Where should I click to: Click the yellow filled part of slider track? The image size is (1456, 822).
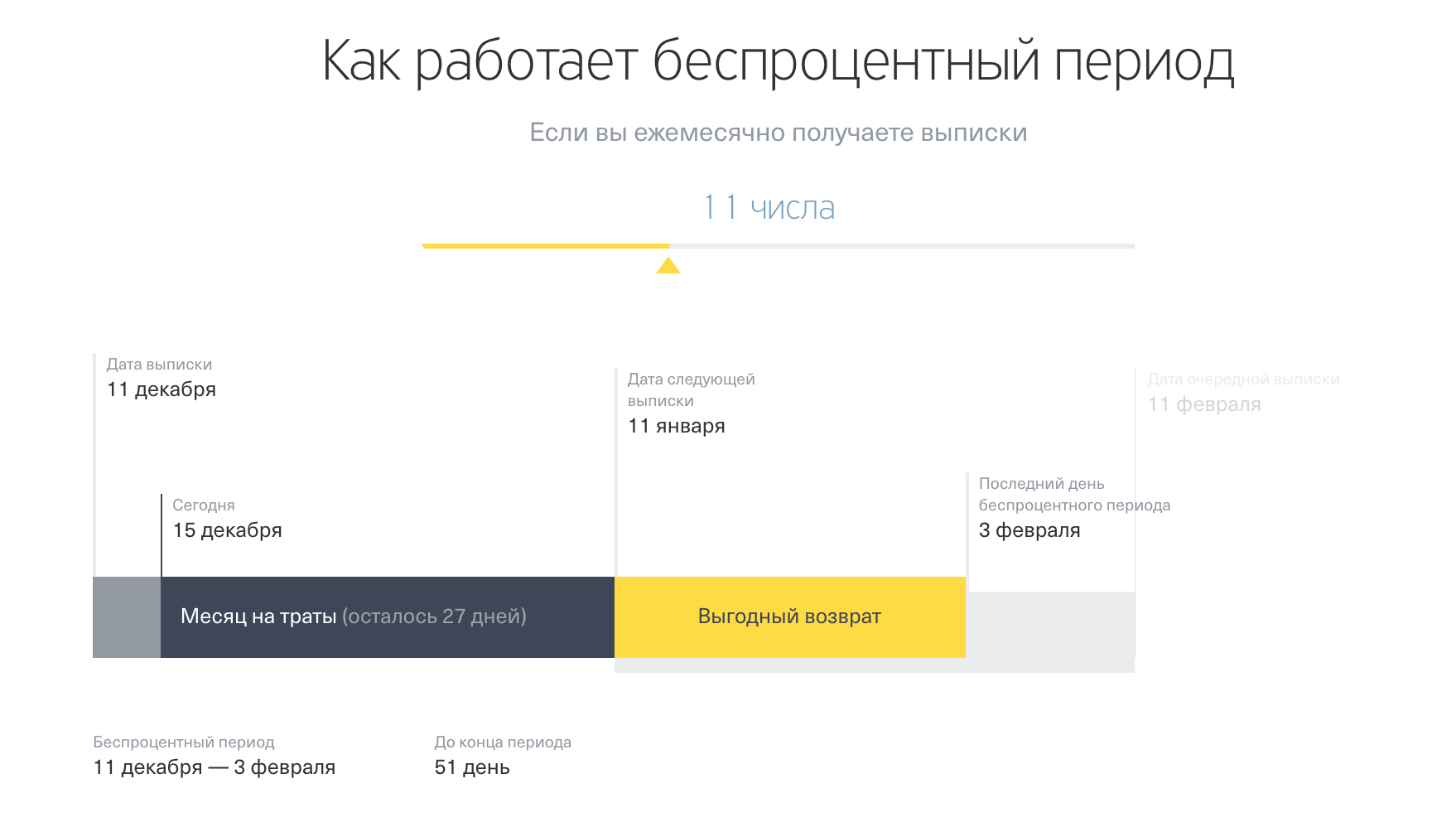pyautogui.click(x=545, y=246)
